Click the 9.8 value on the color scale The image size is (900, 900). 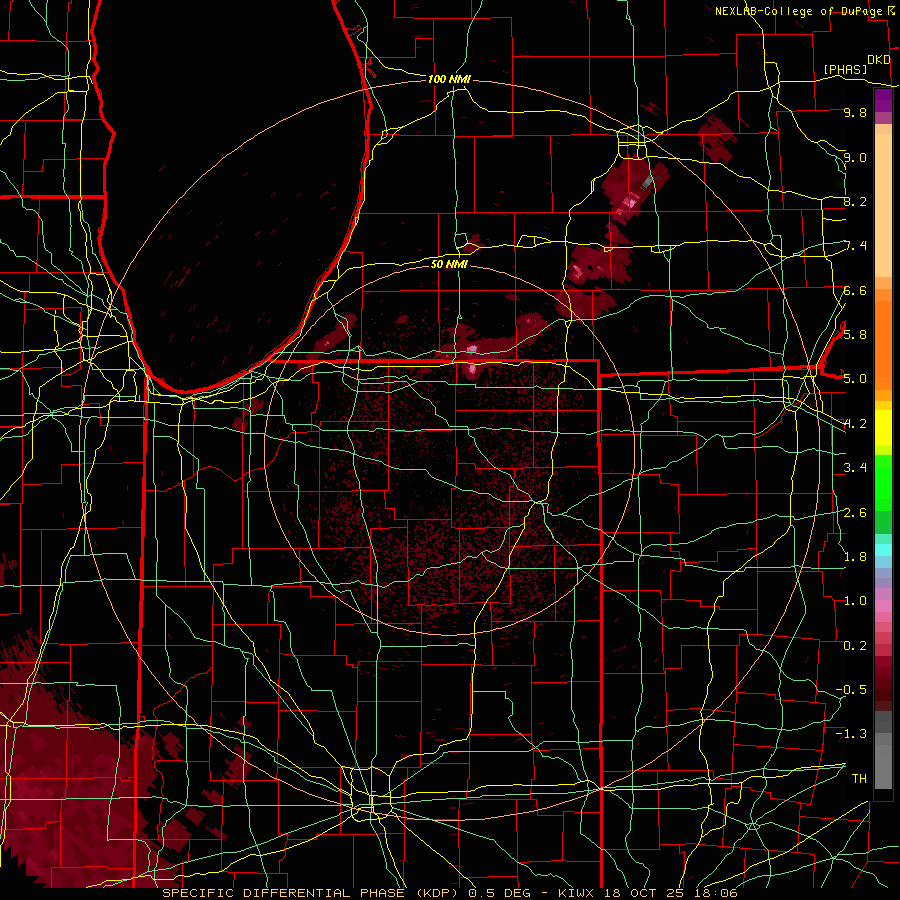tap(855, 112)
